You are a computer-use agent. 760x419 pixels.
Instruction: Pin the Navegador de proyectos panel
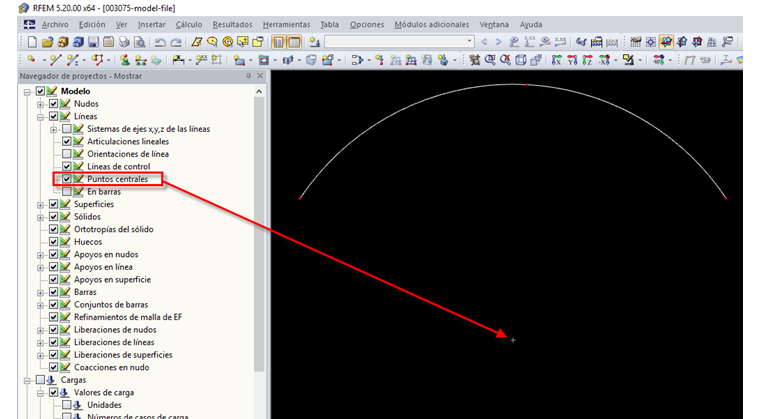249,76
